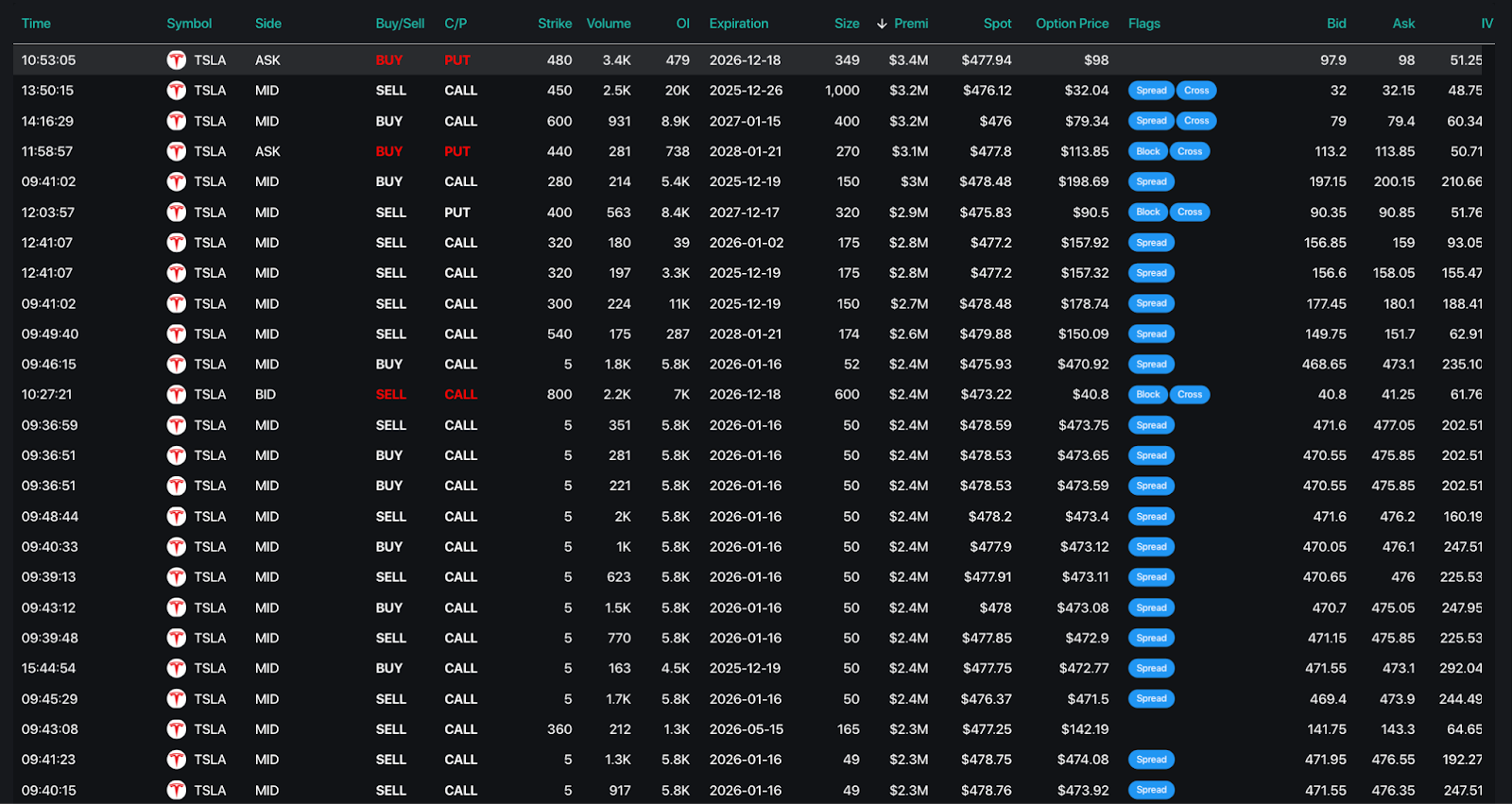1512x804 pixels.
Task: Click the 20K open interest cell
Action: click(x=677, y=91)
